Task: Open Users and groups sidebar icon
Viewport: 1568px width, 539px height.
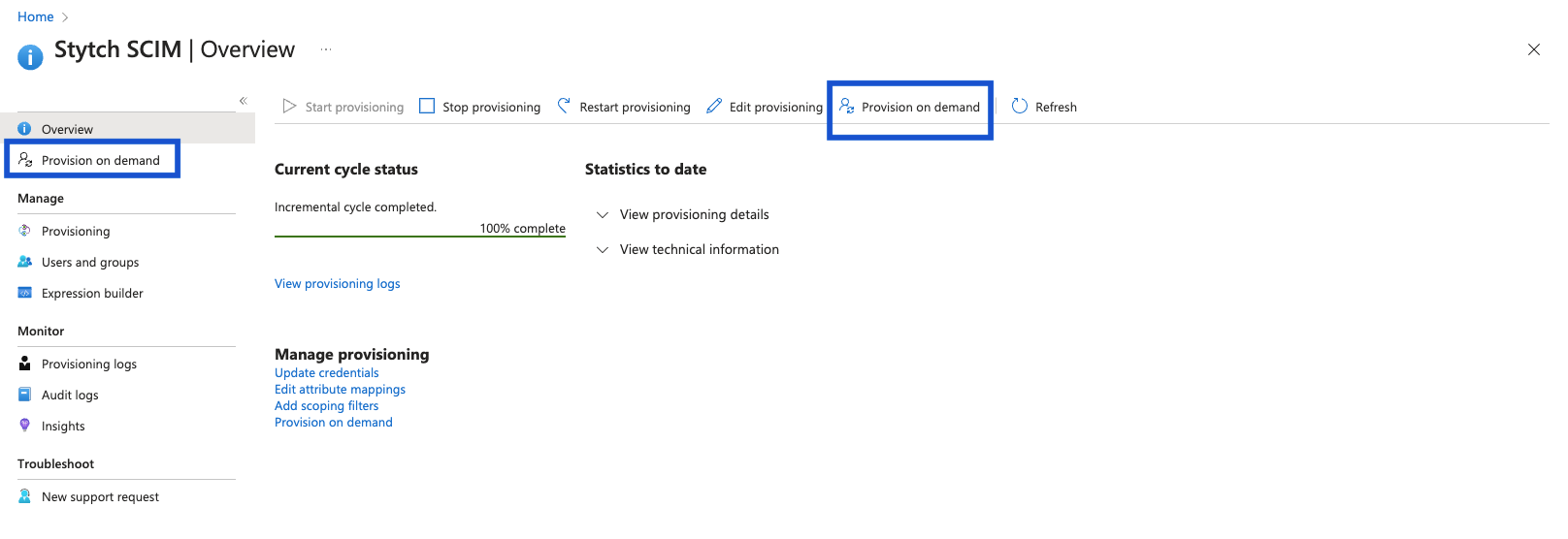Action: click(25, 262)
